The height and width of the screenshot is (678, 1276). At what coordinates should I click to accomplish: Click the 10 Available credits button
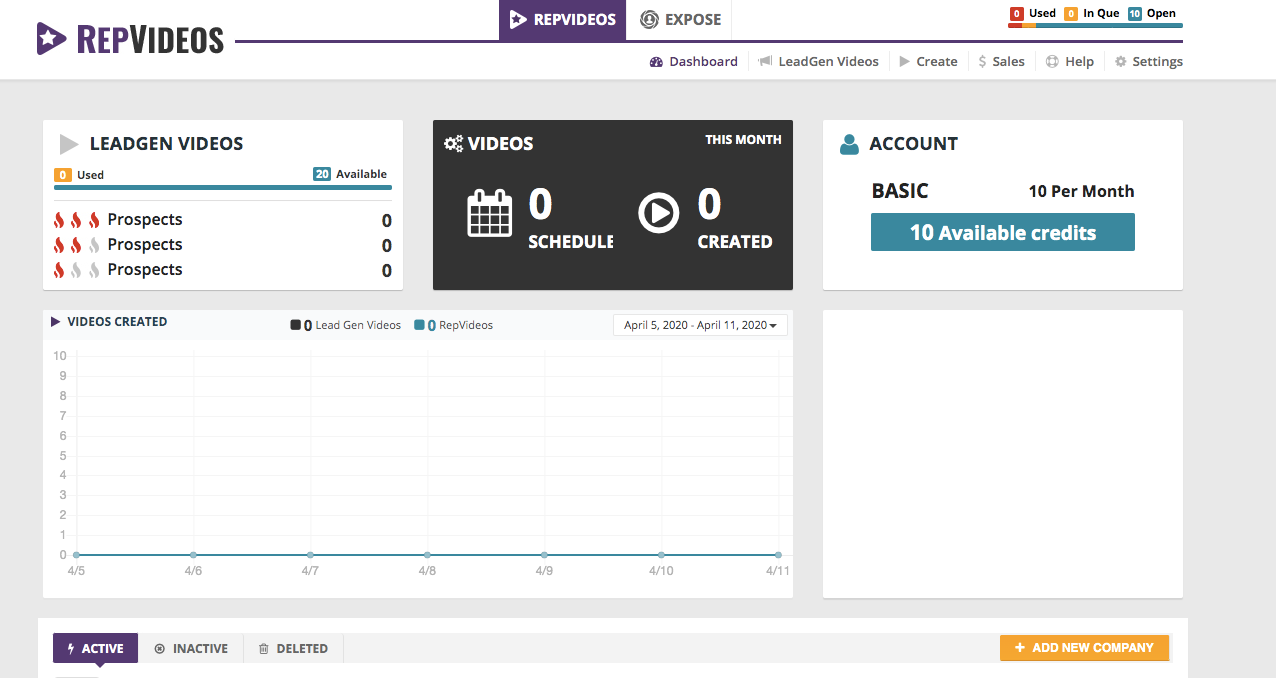(x=1002, y=233)
